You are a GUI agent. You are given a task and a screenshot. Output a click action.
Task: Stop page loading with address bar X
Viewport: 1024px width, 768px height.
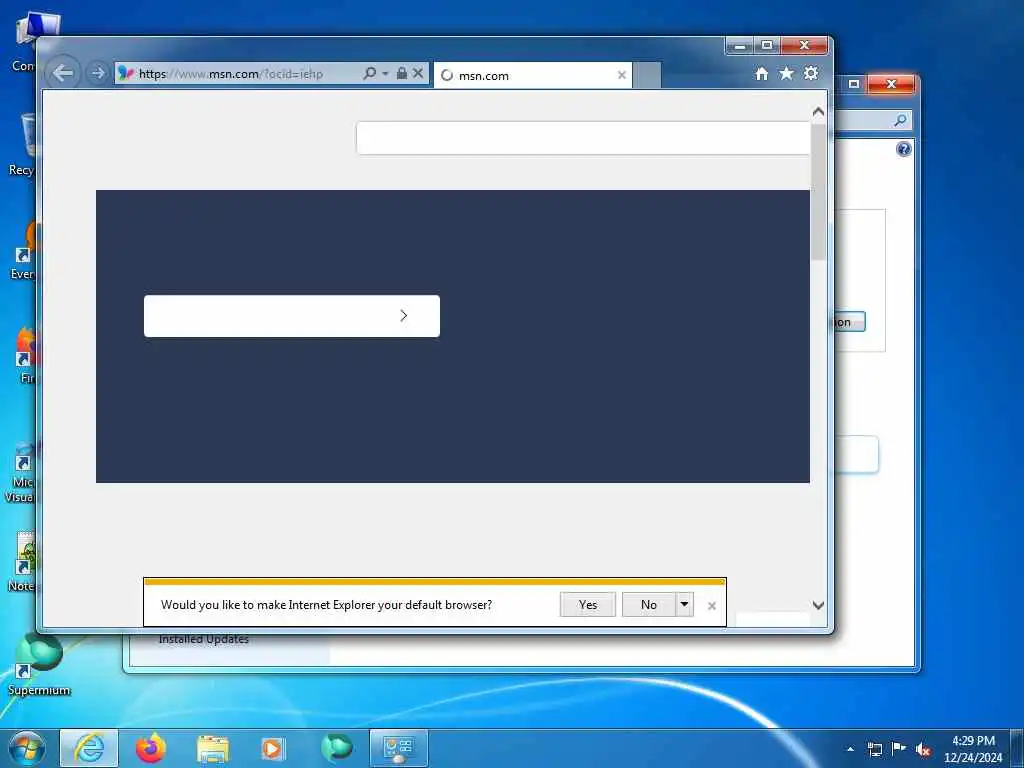[x=418, y=73]
